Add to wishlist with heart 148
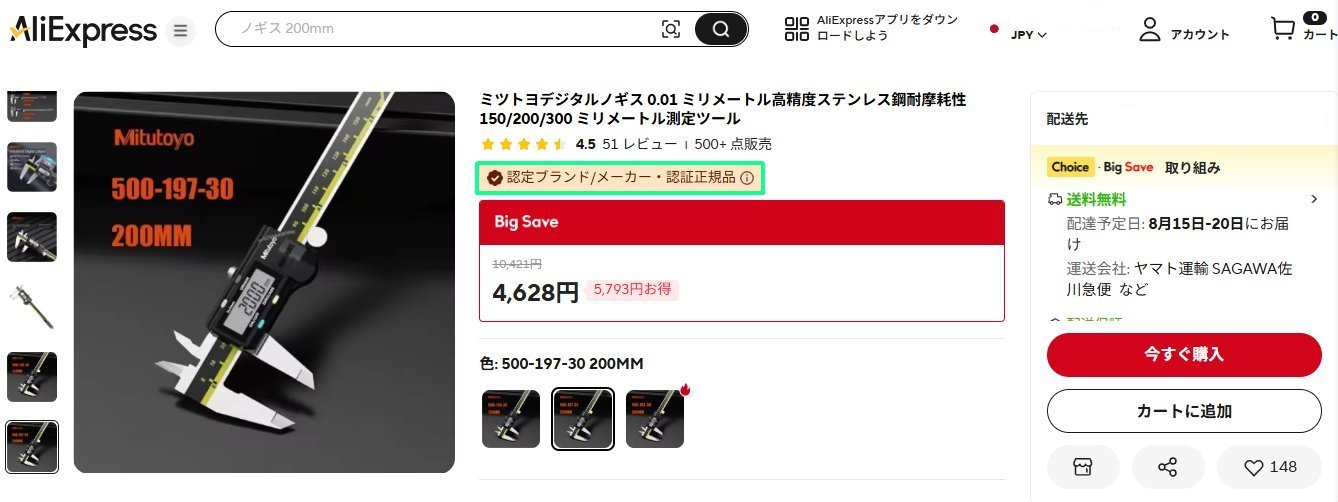 pos(1270,467)
